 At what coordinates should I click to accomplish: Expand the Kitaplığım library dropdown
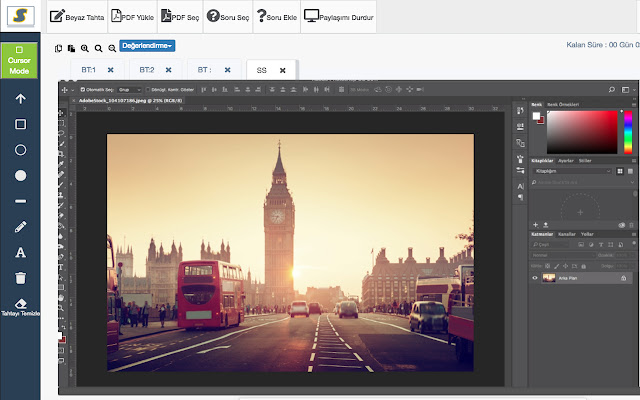[572, 171]
